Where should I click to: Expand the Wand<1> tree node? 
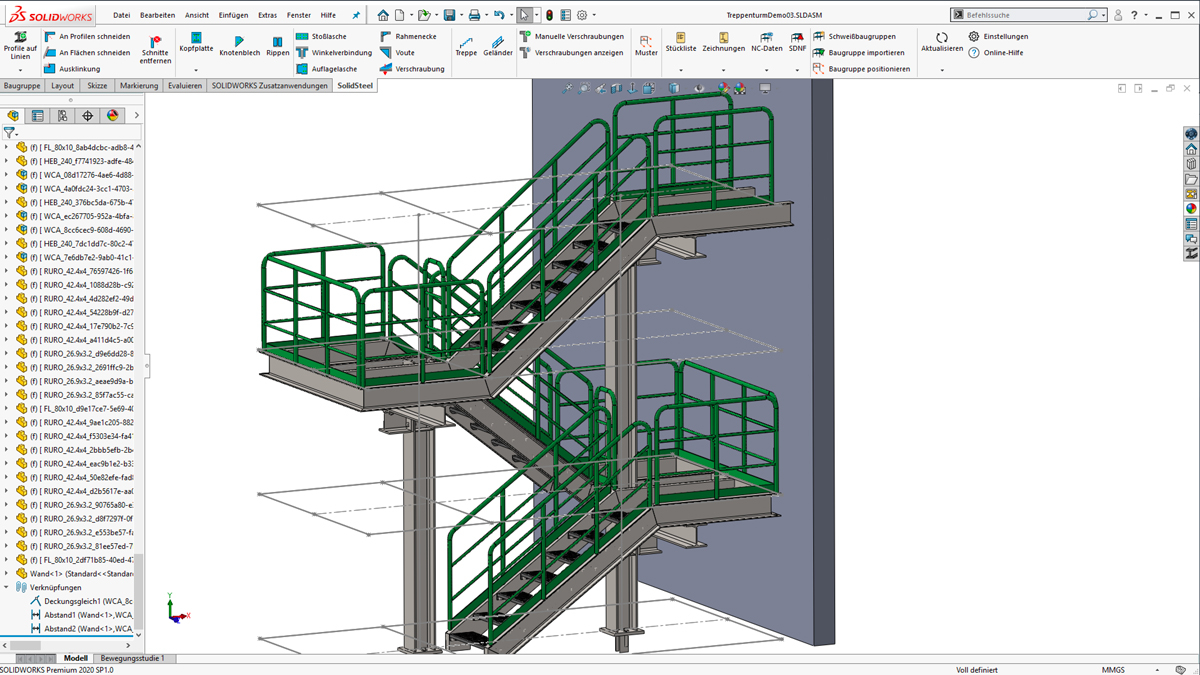[7, 574]
